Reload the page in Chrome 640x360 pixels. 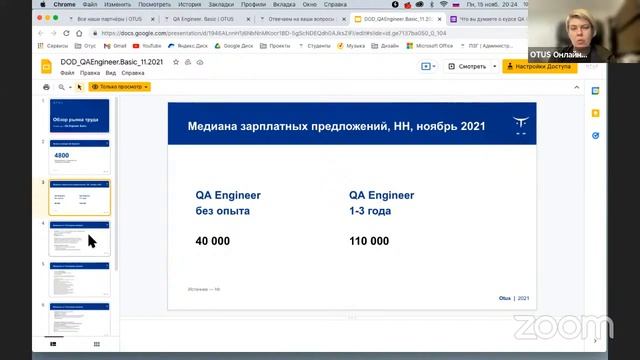coord(66,33)
